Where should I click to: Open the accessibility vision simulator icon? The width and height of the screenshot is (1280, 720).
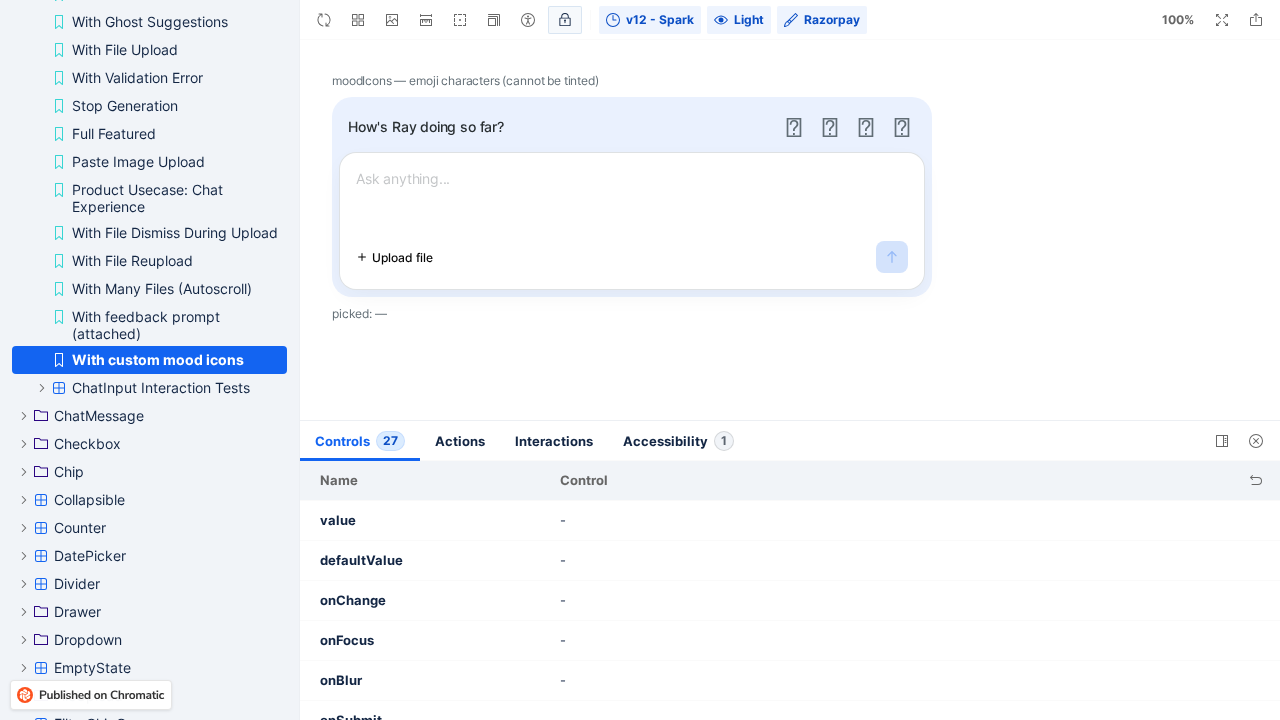pyautogui.click(x=528, y=20)
